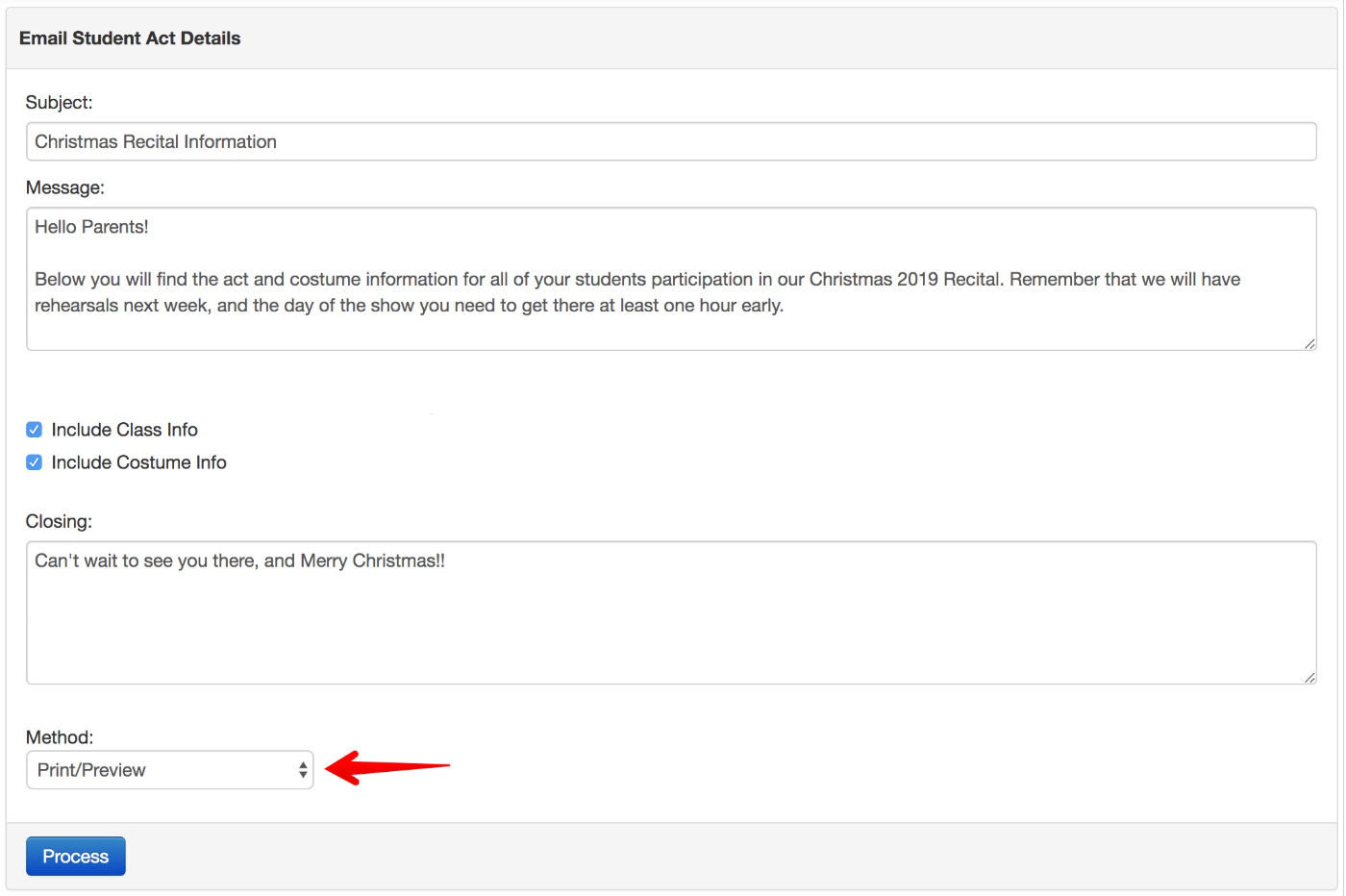Place cursor after 'Hello Parents!' in message
This screenshot has width=1346, height=896.
[150, 227]
